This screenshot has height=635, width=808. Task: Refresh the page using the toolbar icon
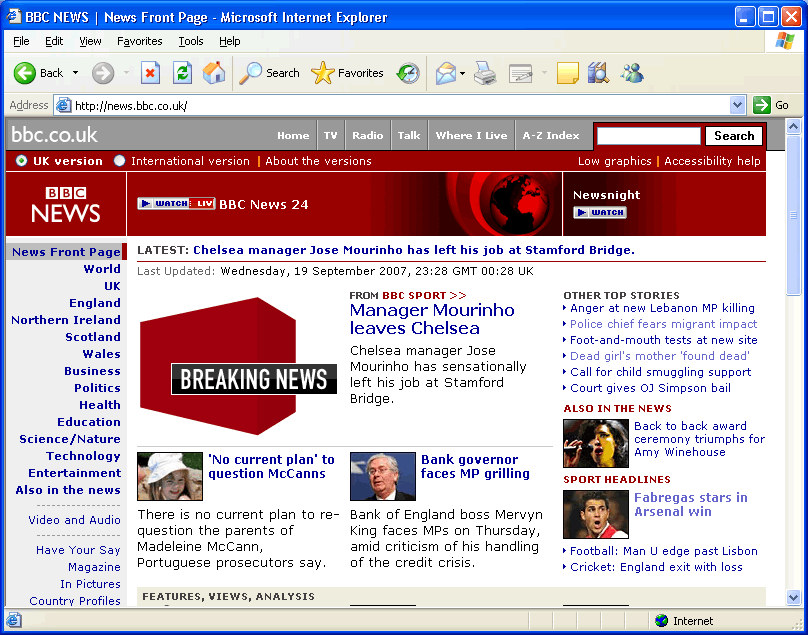[182, 73]
